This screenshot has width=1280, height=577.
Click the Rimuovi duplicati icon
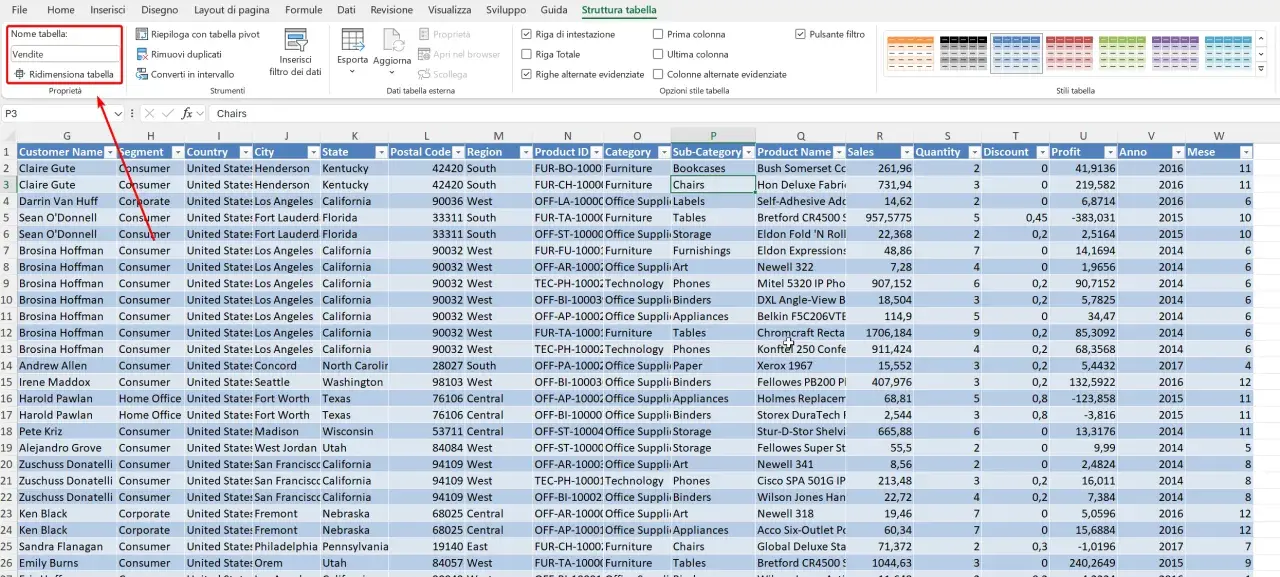pyautogui.click(x=142, y=54)
